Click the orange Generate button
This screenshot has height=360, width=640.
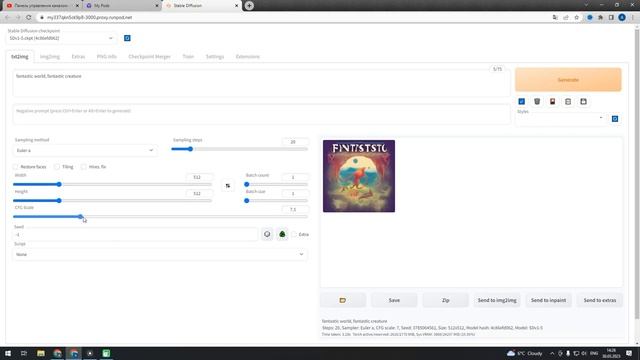[x=568, y=80]
